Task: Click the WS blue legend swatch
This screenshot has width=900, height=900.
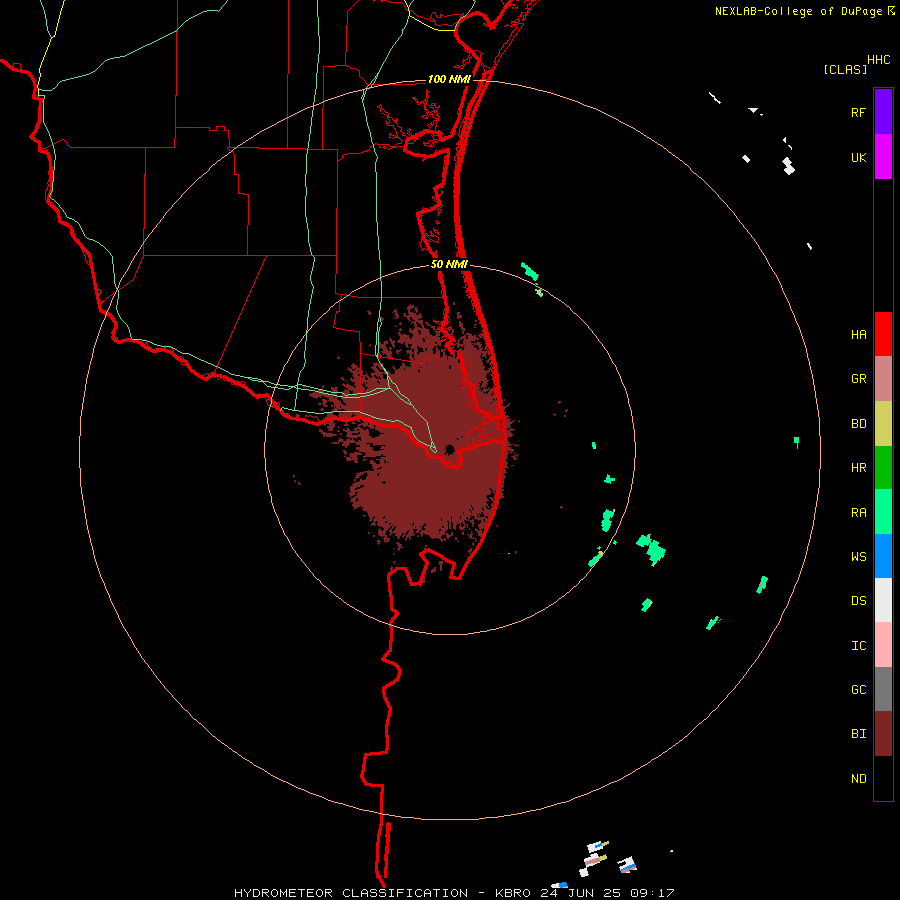Action: click(x=883, y=556)
